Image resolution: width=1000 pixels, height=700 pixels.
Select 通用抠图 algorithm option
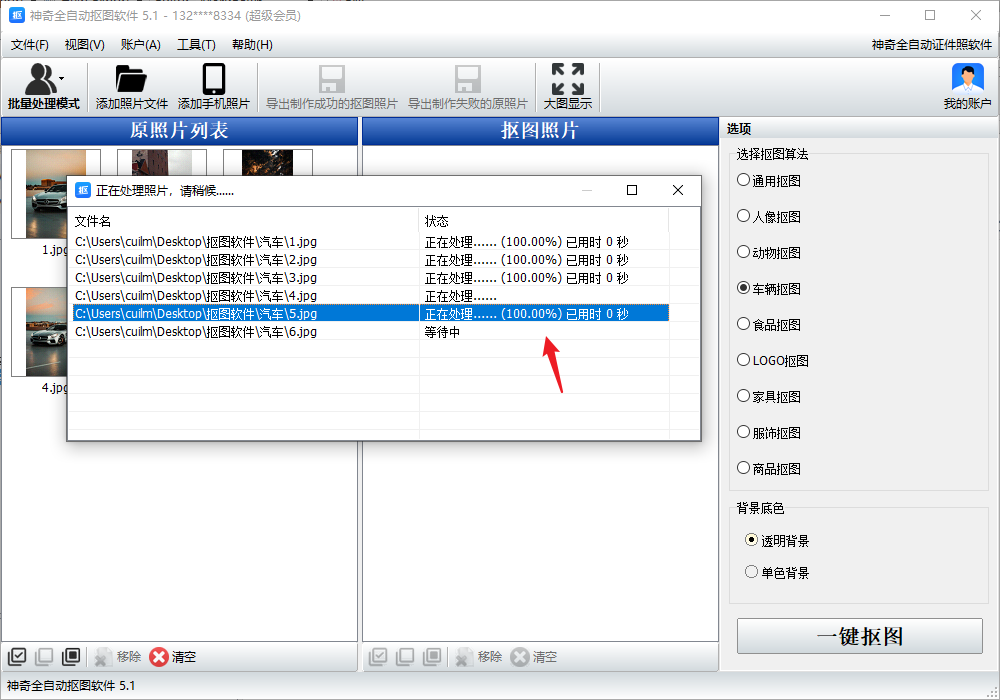tap(743, 180)
